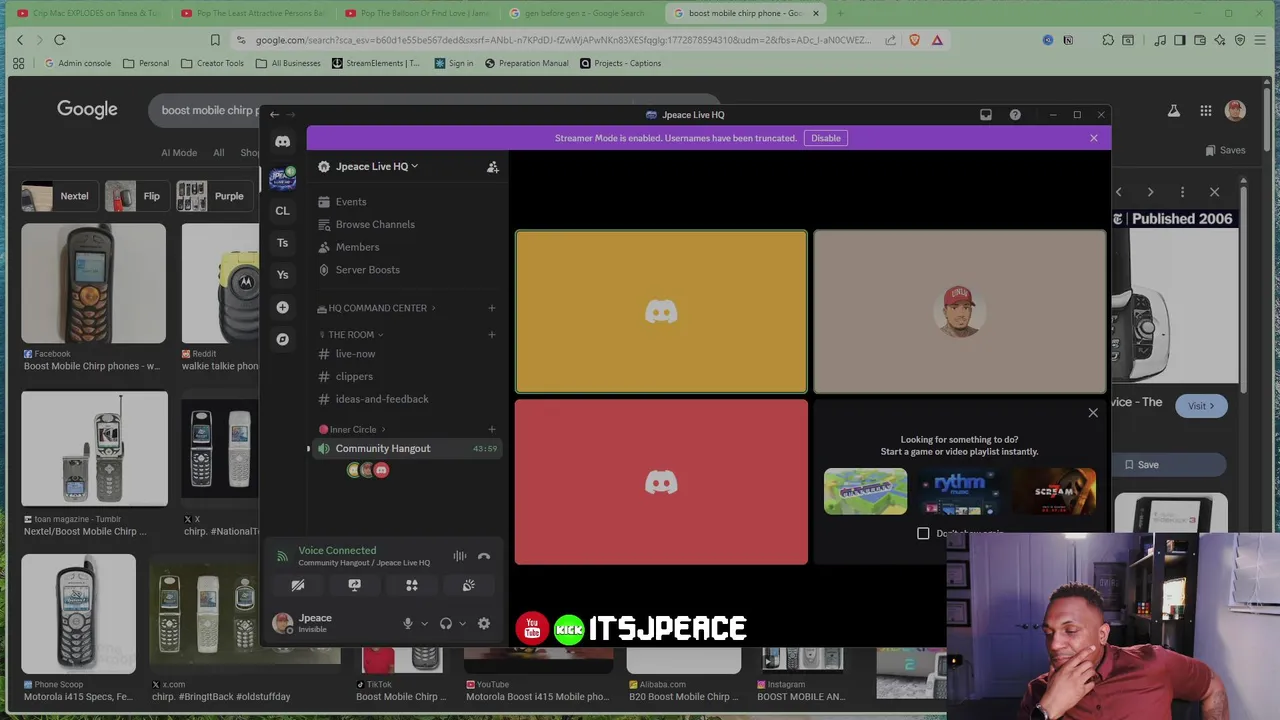The height and width of the screenshot is (720, 1280).
Task: Open the Creator Tools bookmark folder
Action: point(212,63)
